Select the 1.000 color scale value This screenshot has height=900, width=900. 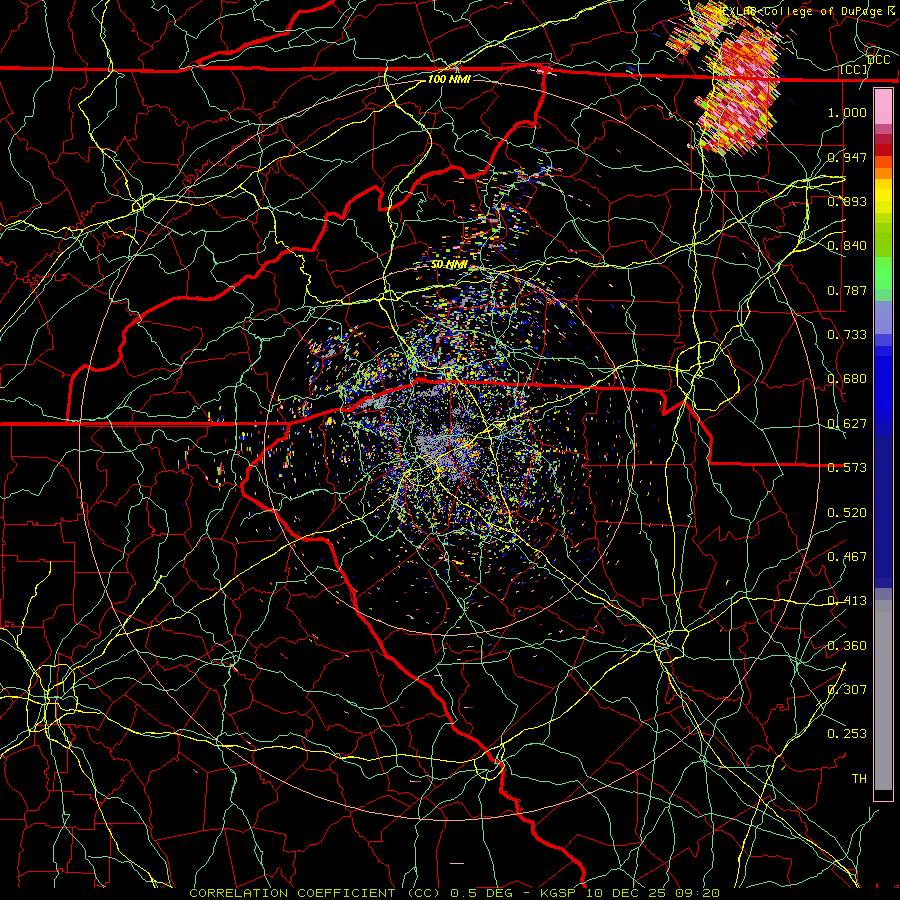pos(847,112)
